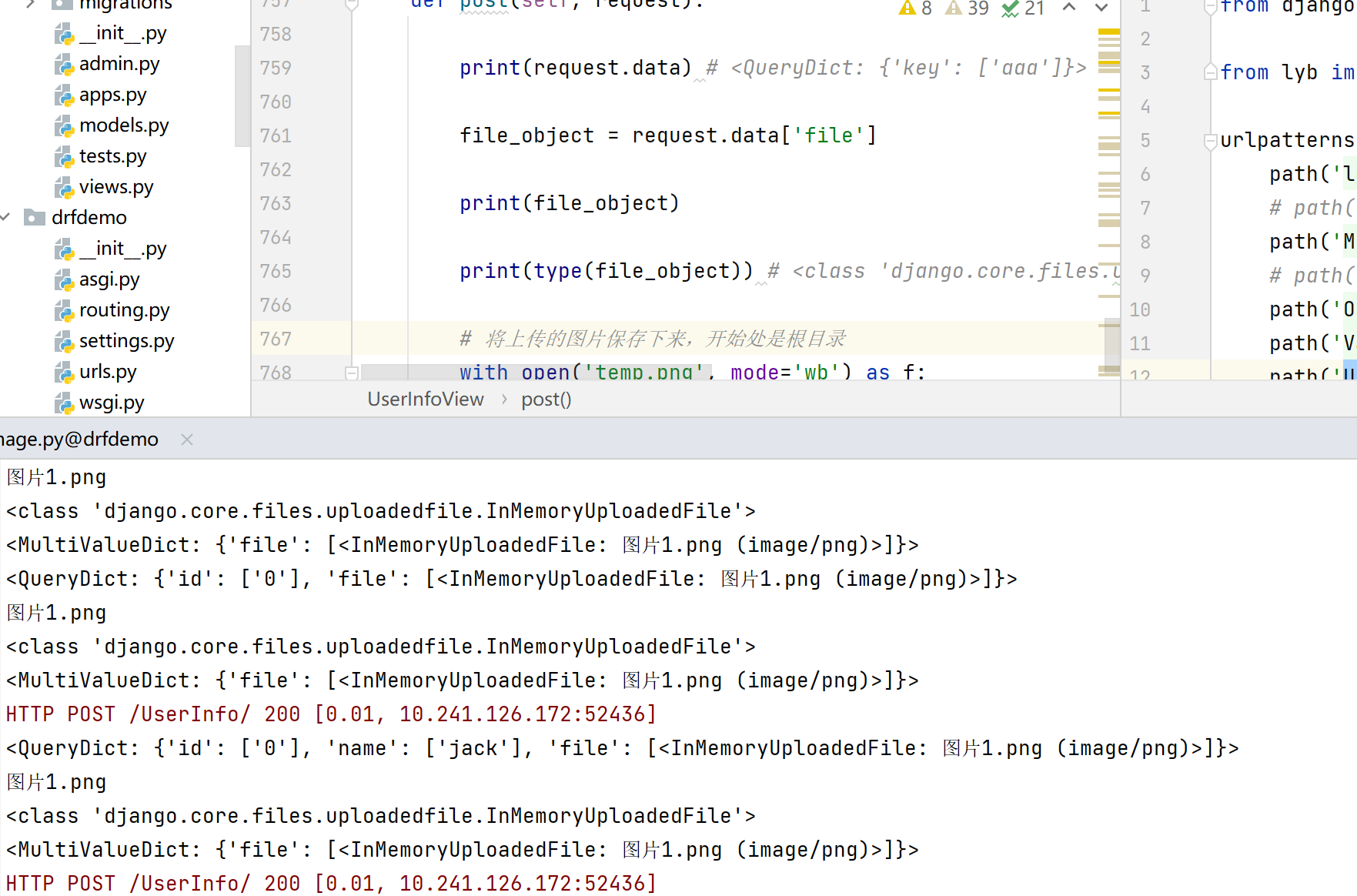Image resolution: width=1357 pixels, height=896 pixels.
Task: Click line number 767 in the gutter
Action: click(x=276, y=339)
